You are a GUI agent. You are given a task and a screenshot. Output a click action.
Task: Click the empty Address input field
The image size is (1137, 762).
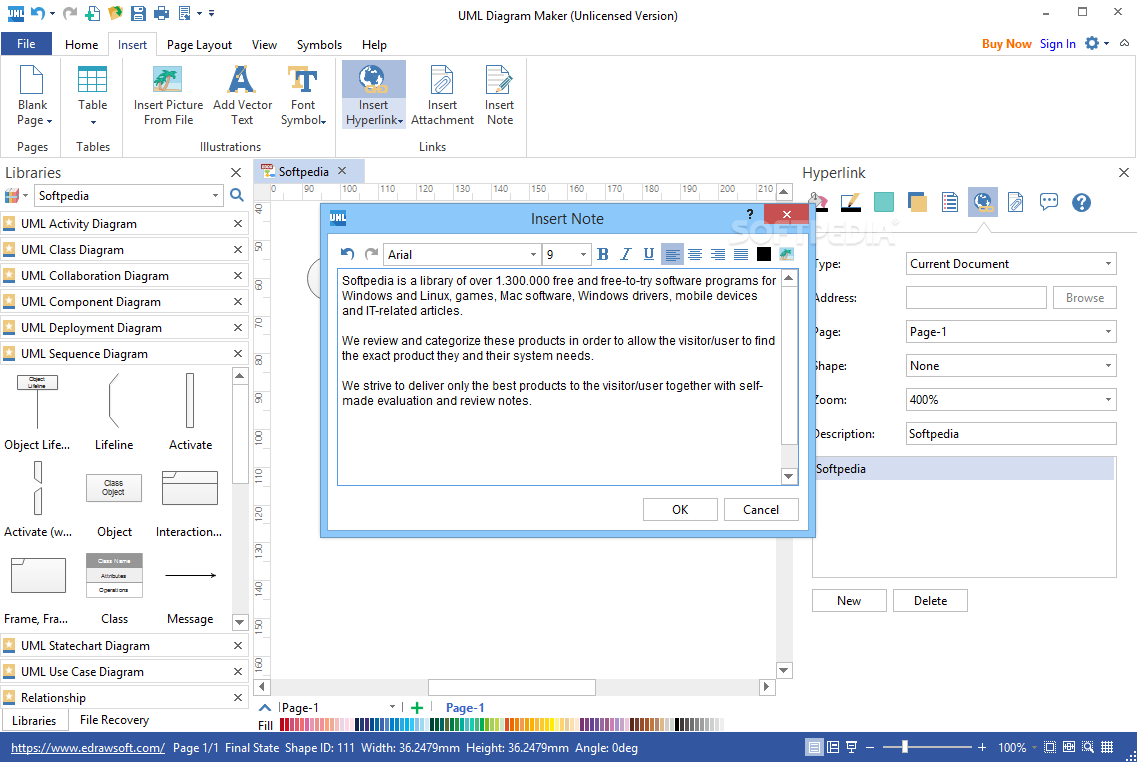[x=976, y=298]
